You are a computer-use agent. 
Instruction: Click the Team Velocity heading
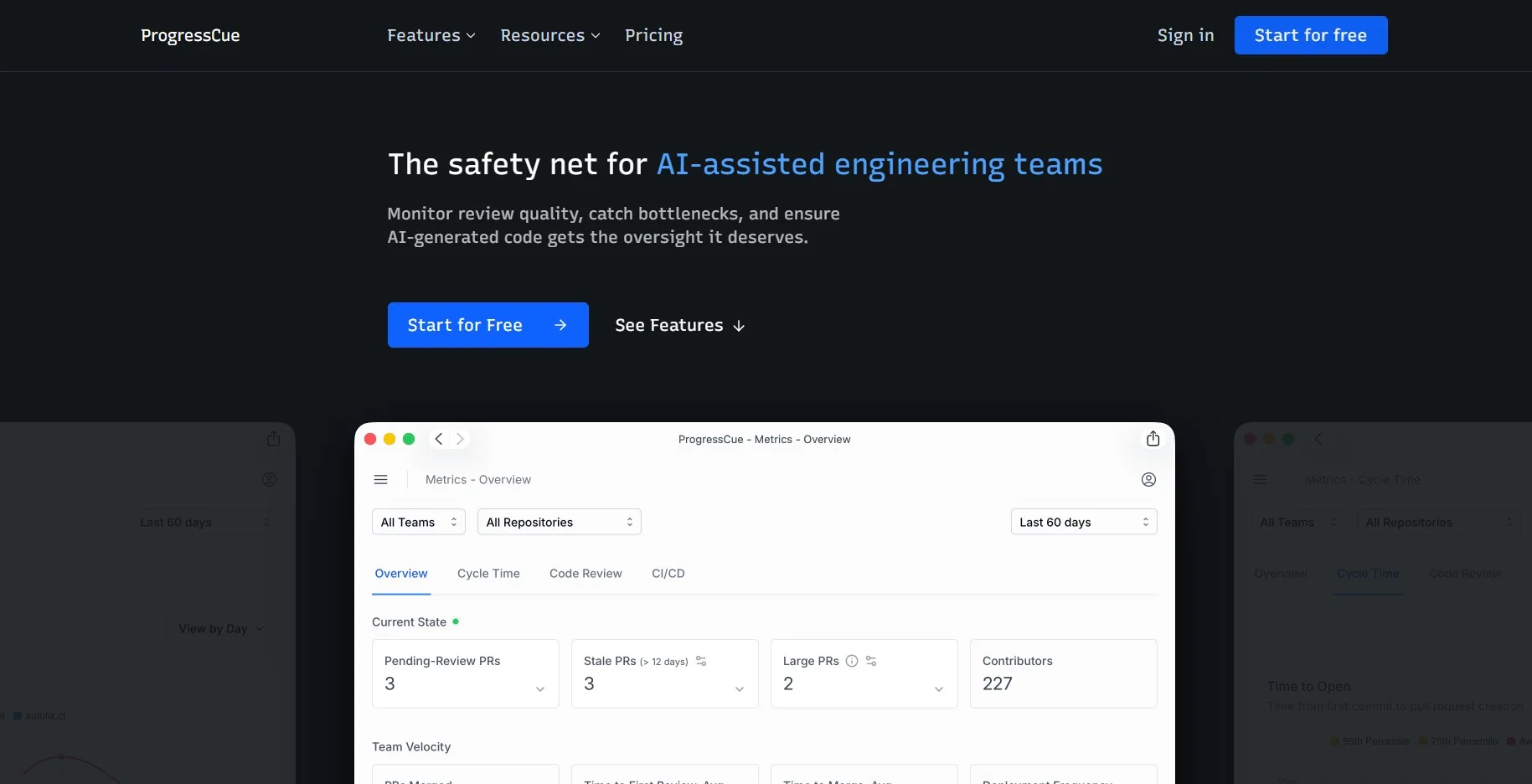[411, 747]
